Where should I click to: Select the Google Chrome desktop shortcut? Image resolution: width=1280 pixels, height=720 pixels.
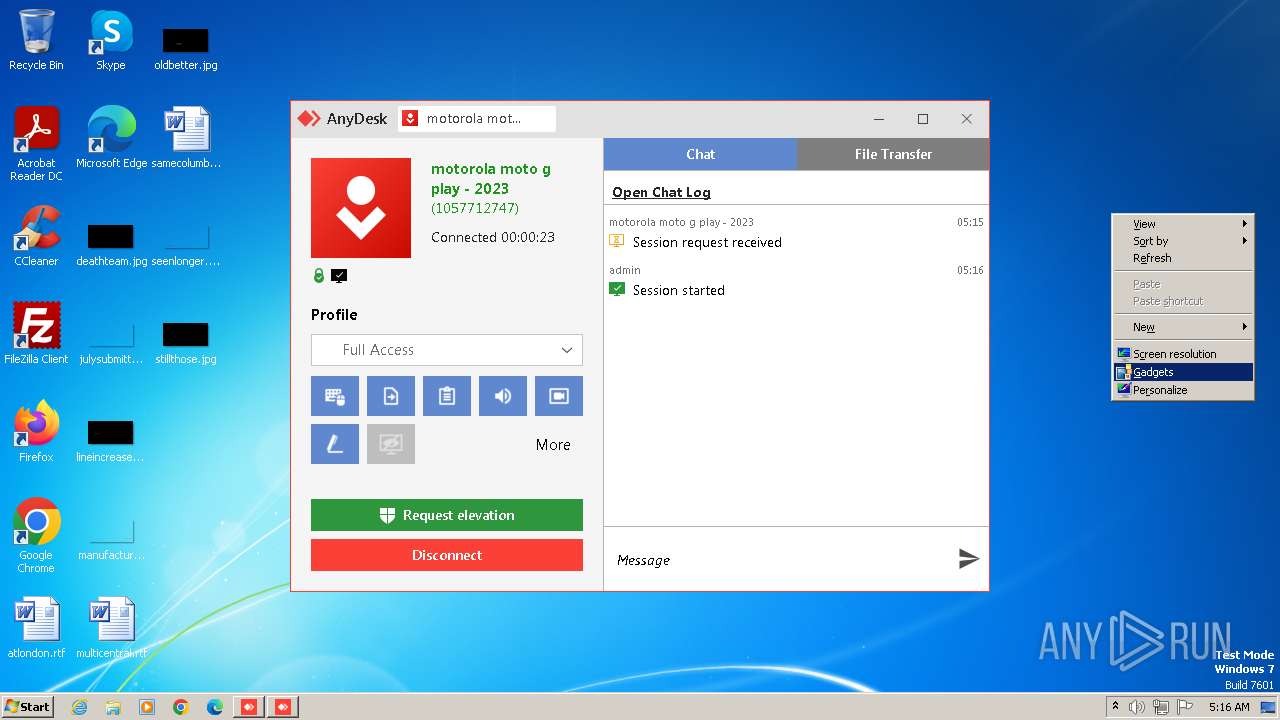(x=36, y=535)
